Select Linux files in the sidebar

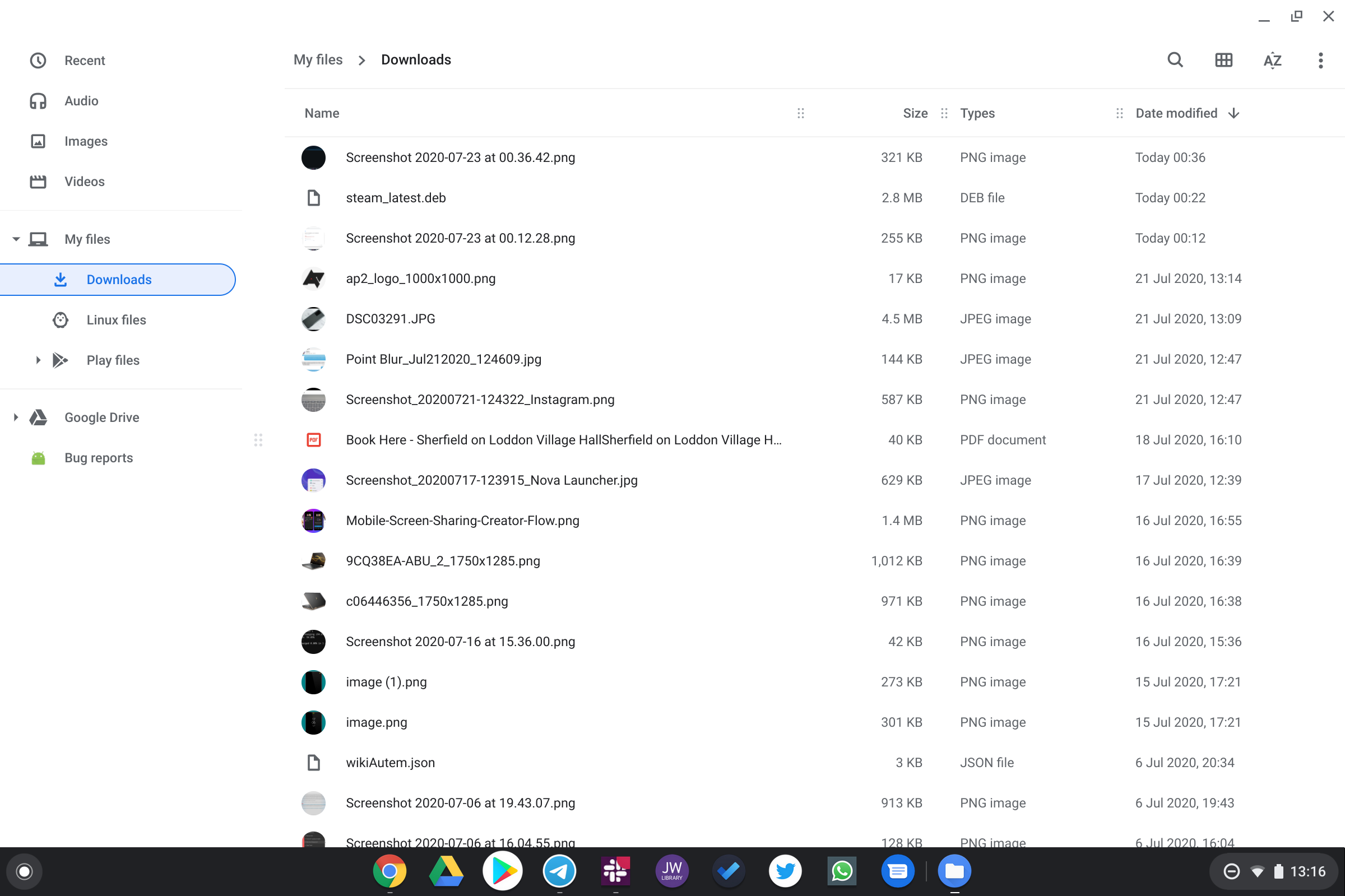[116, 319]
